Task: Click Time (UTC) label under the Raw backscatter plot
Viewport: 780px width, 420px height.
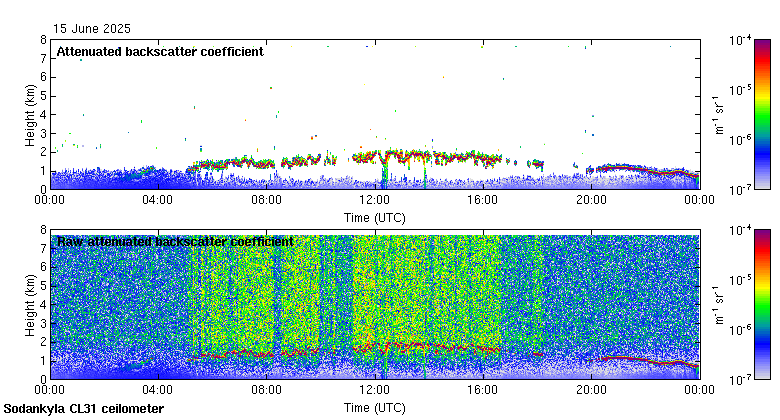Action: click(x=375, y=408)
